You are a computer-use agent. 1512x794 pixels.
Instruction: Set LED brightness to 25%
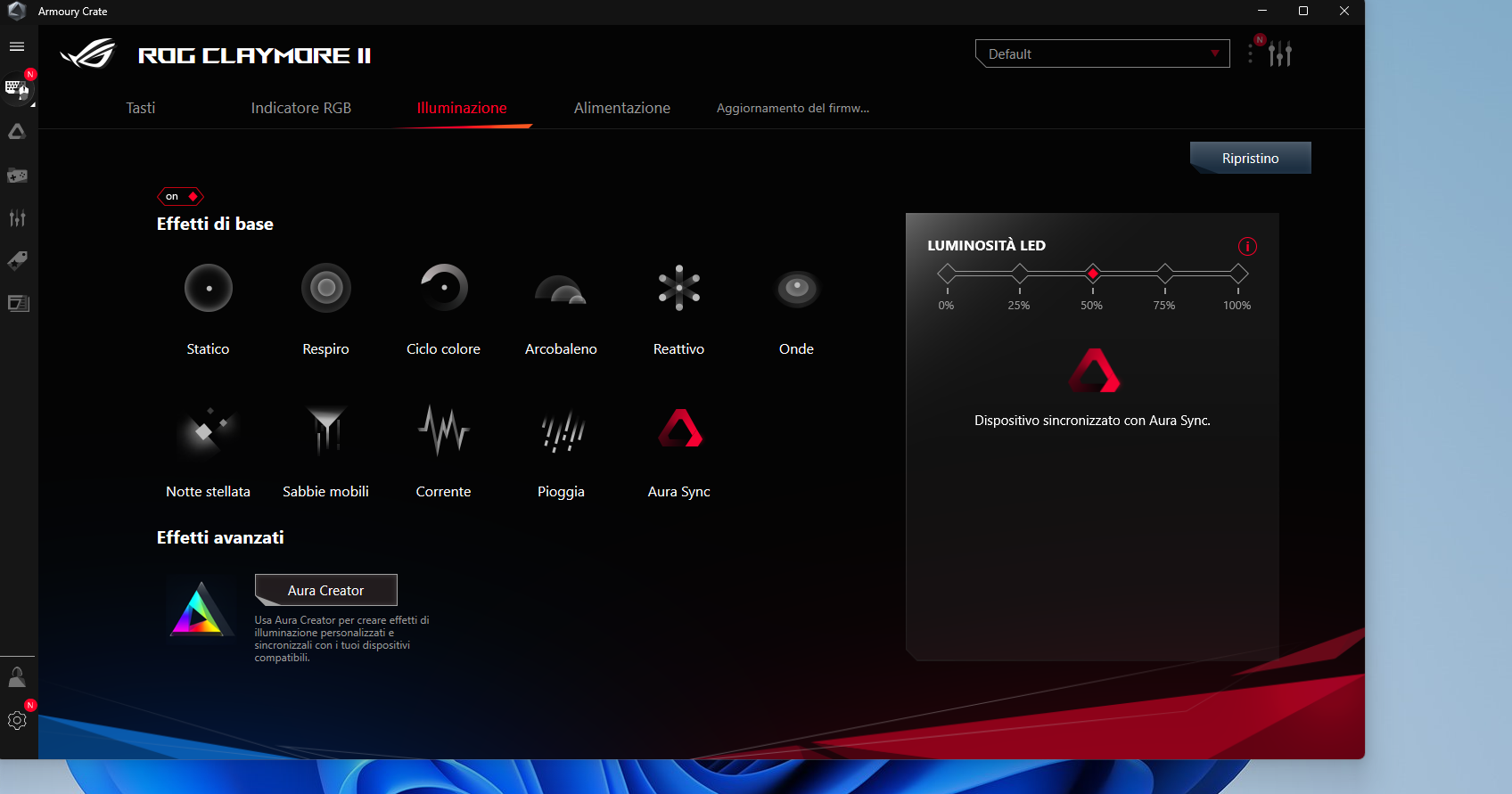coord(1020,274)
